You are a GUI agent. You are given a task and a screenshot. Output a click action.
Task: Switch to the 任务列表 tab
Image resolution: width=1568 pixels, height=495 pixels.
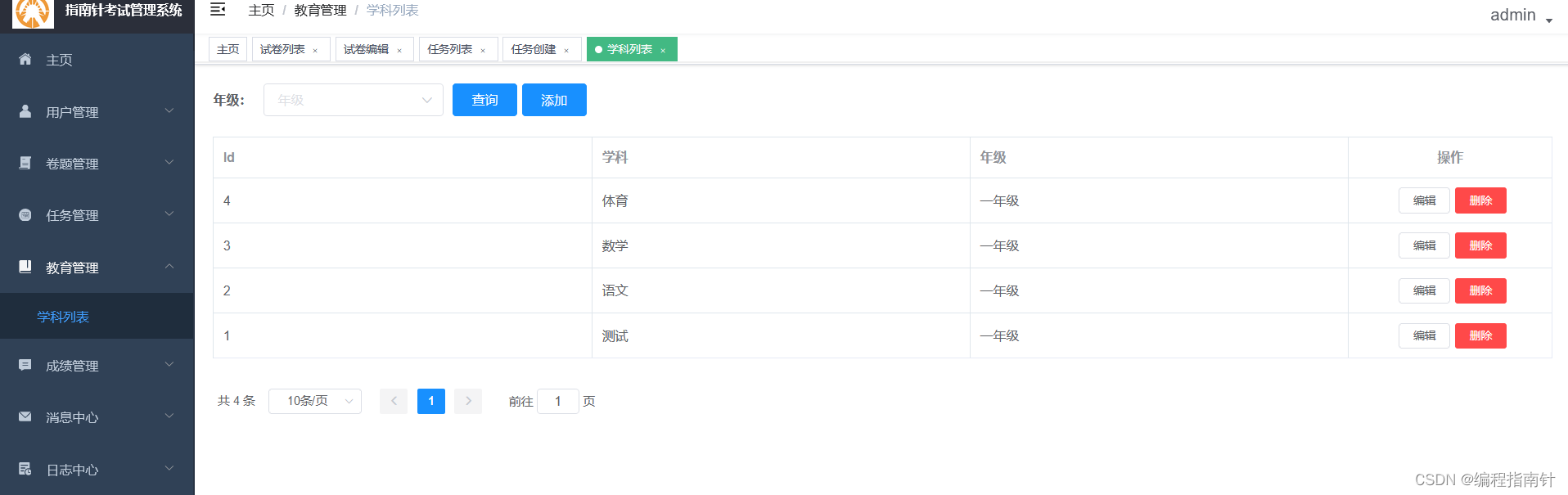(x=450, y=50)
